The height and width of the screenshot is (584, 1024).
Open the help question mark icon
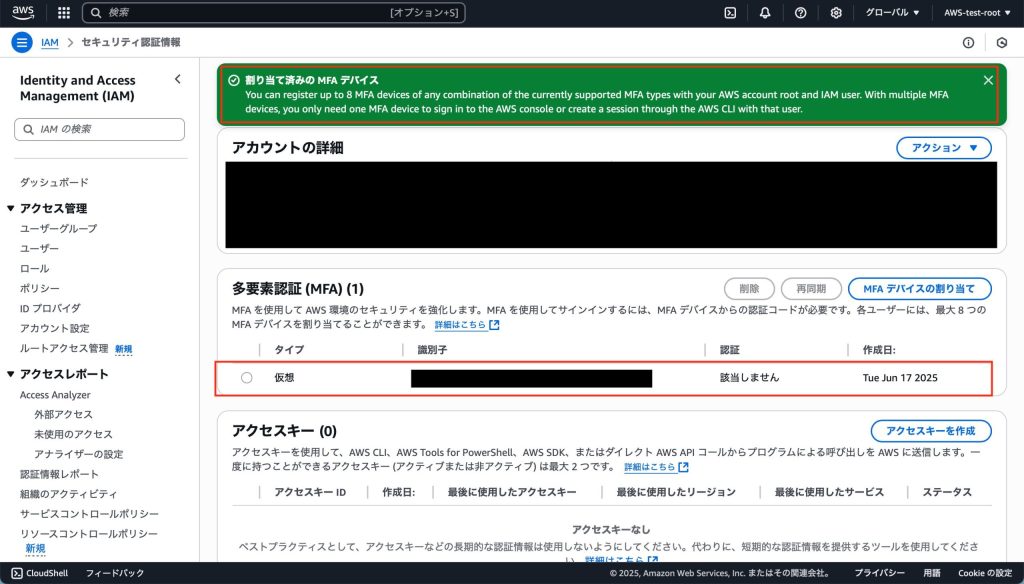pos(800,12)
